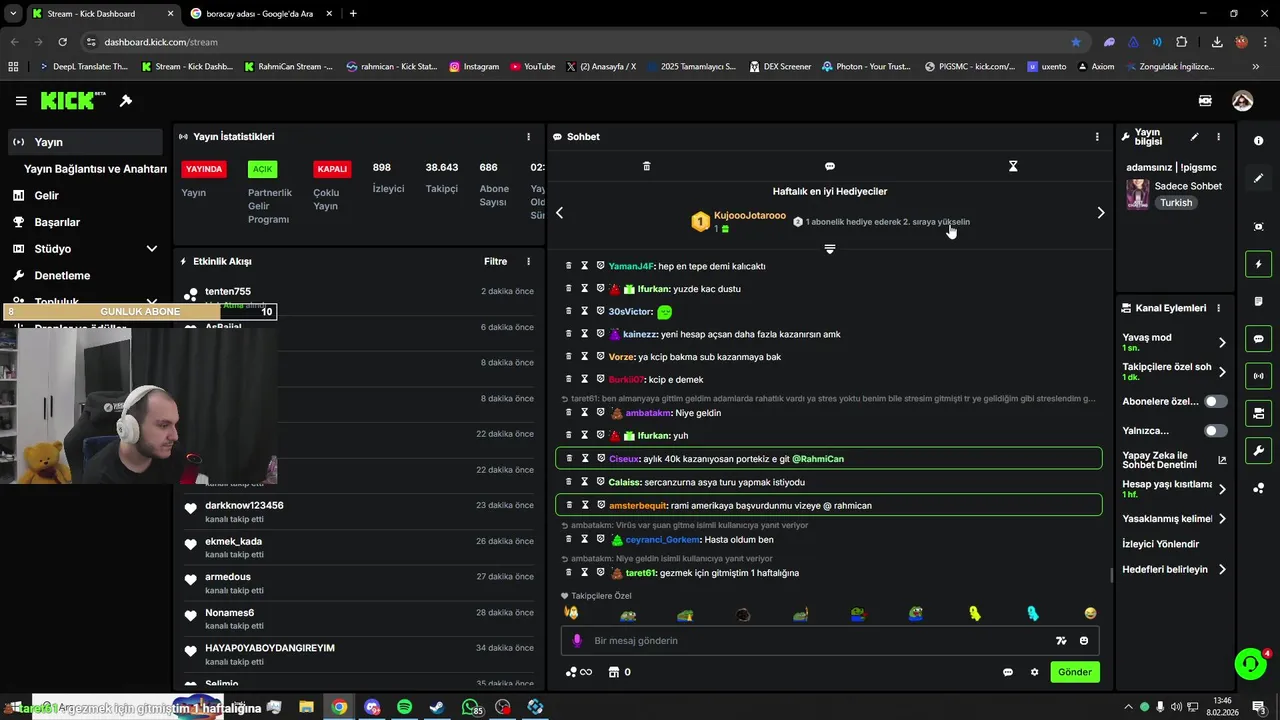
Task: Click the Turkish language tag
Action: 1176,203
